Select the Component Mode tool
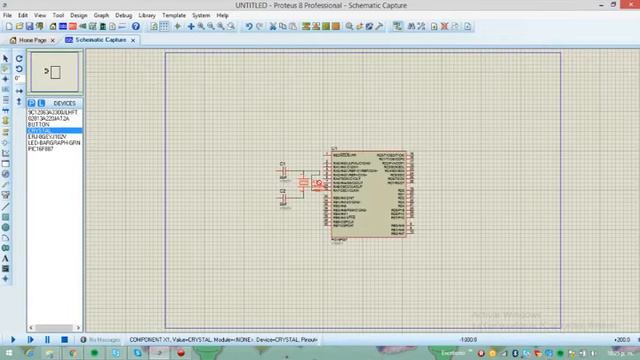Image resolution: width=640 pixels, height=360 pixels. (5, 69)
